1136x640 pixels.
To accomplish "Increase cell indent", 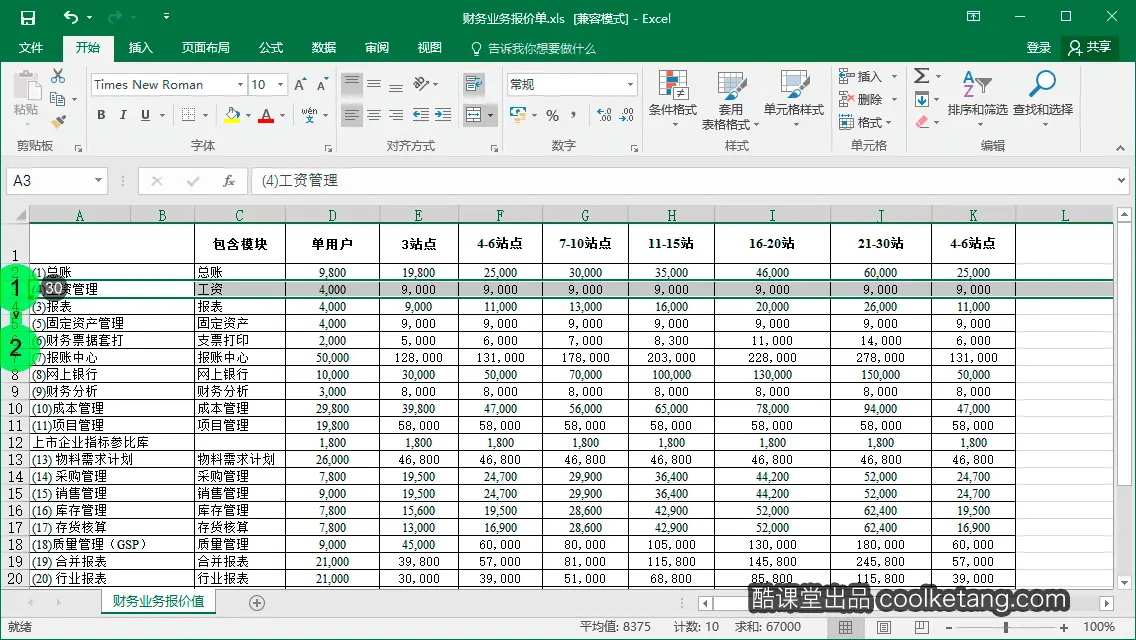I will (443, 115).
